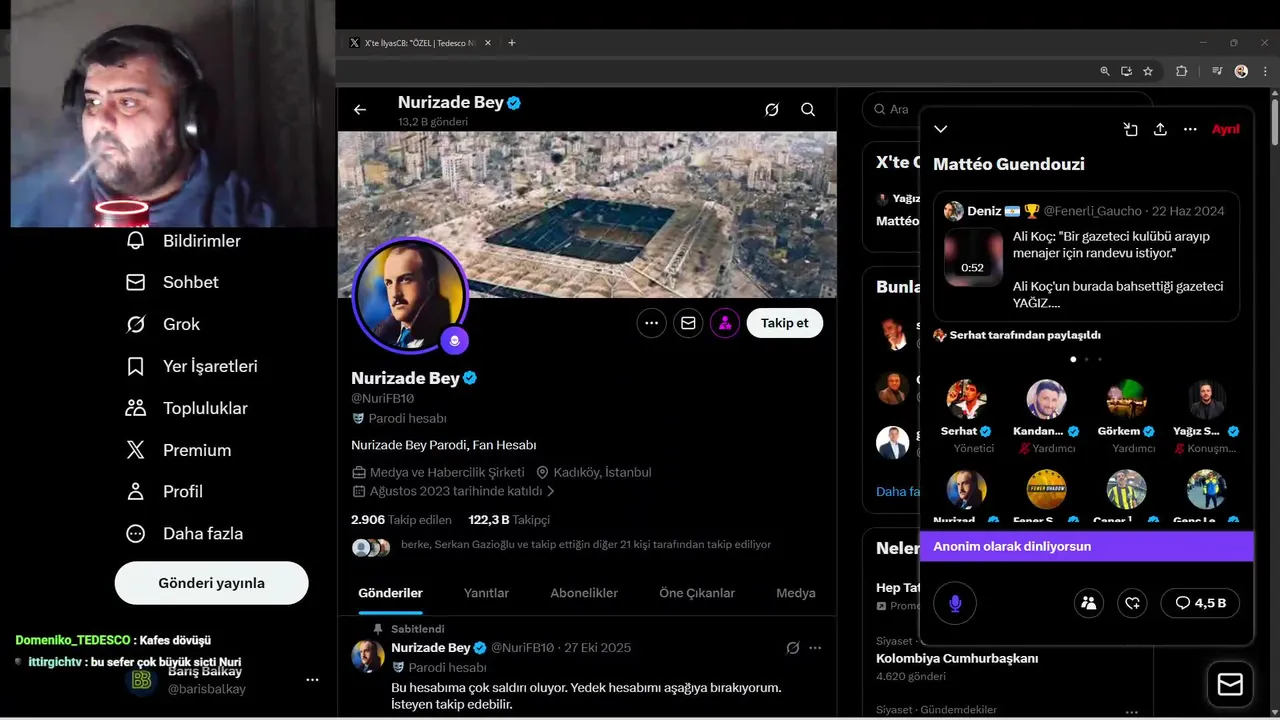The height and width of the screenshot is (720, 1280).
Task: Click the Anonim olarak dinliyorsun banner
Action: click(1086, 546)
